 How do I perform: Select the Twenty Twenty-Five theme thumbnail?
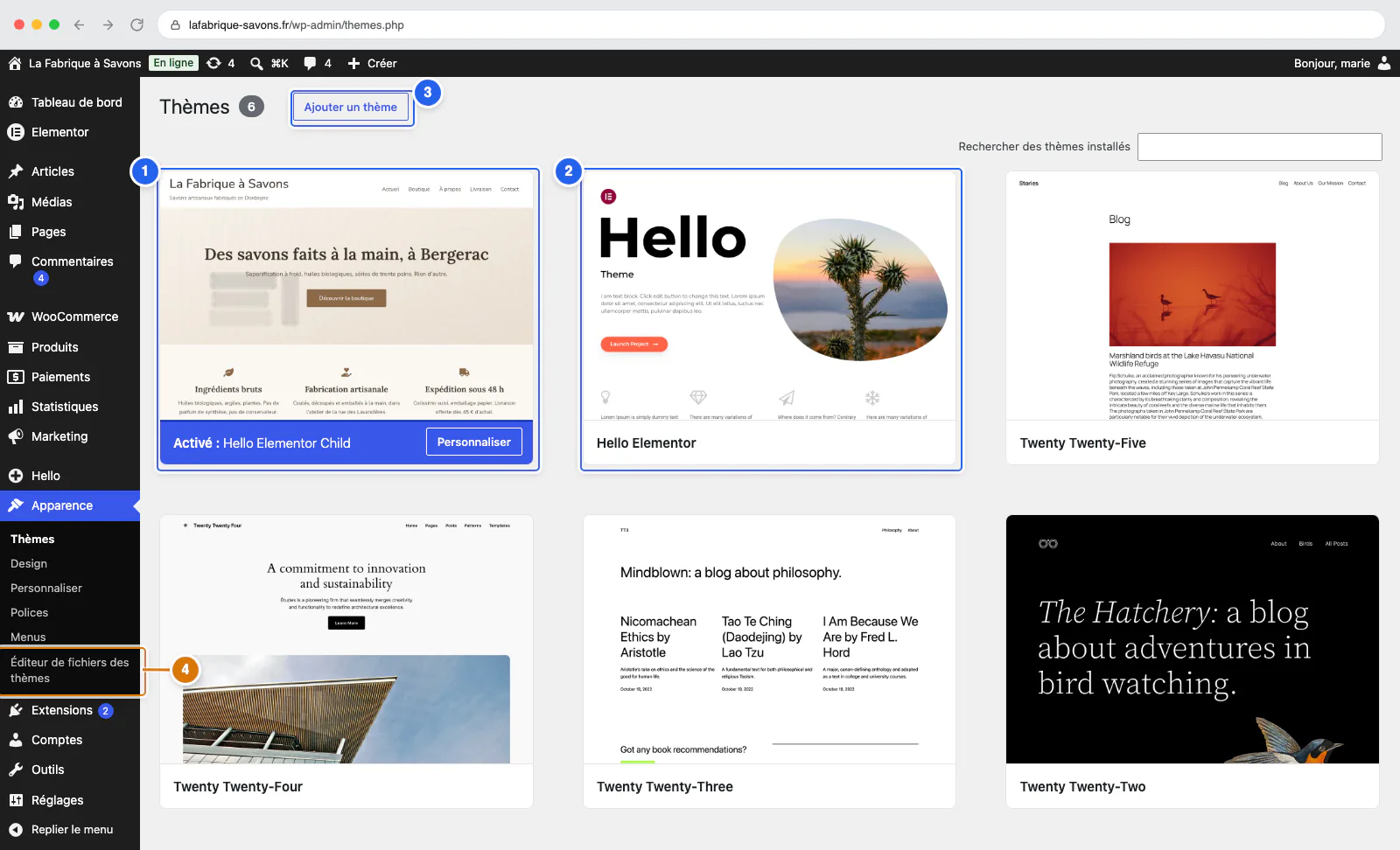pos(1193,296)
